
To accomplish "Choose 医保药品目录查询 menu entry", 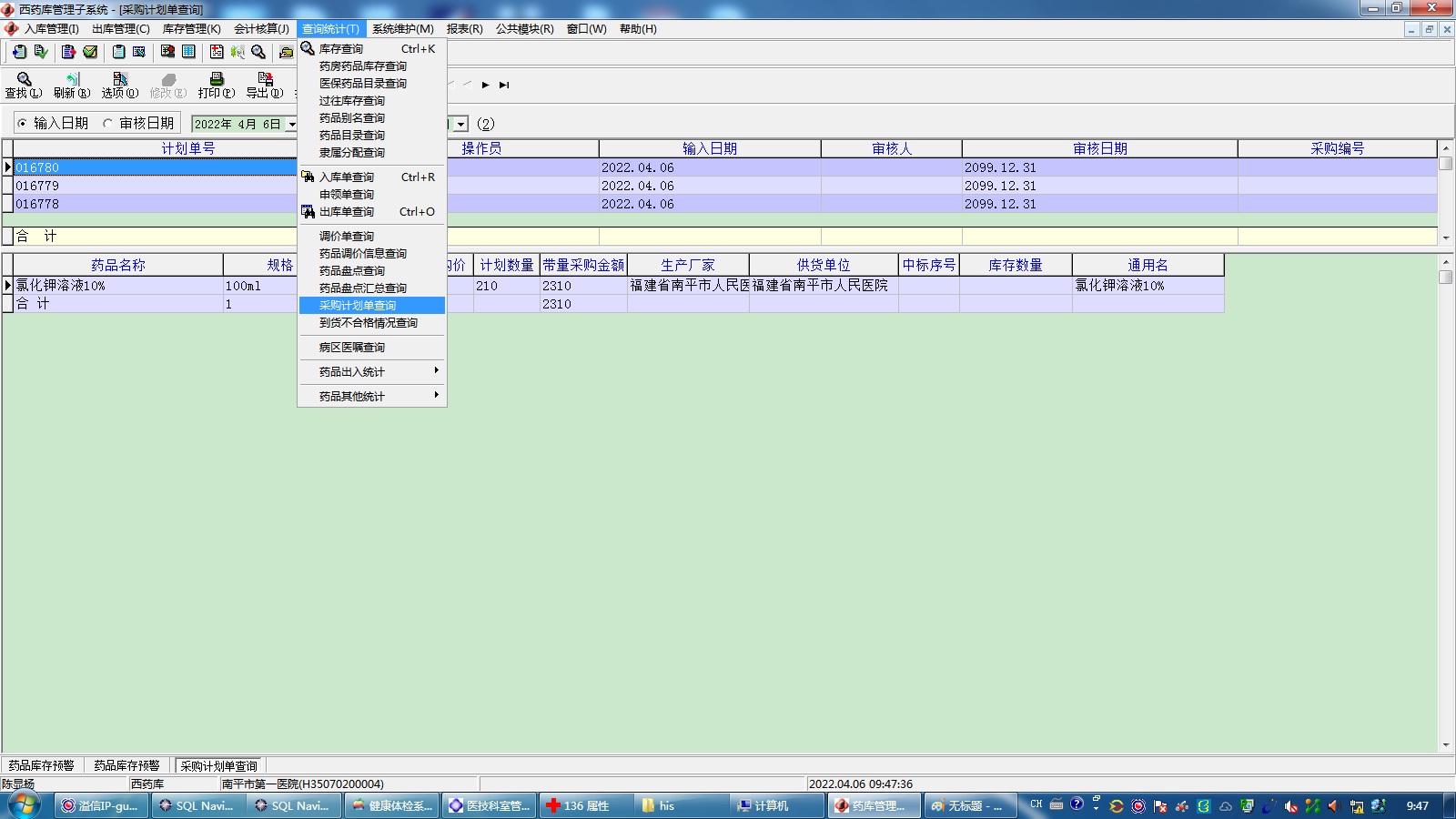I will click(x=372, y=84).
